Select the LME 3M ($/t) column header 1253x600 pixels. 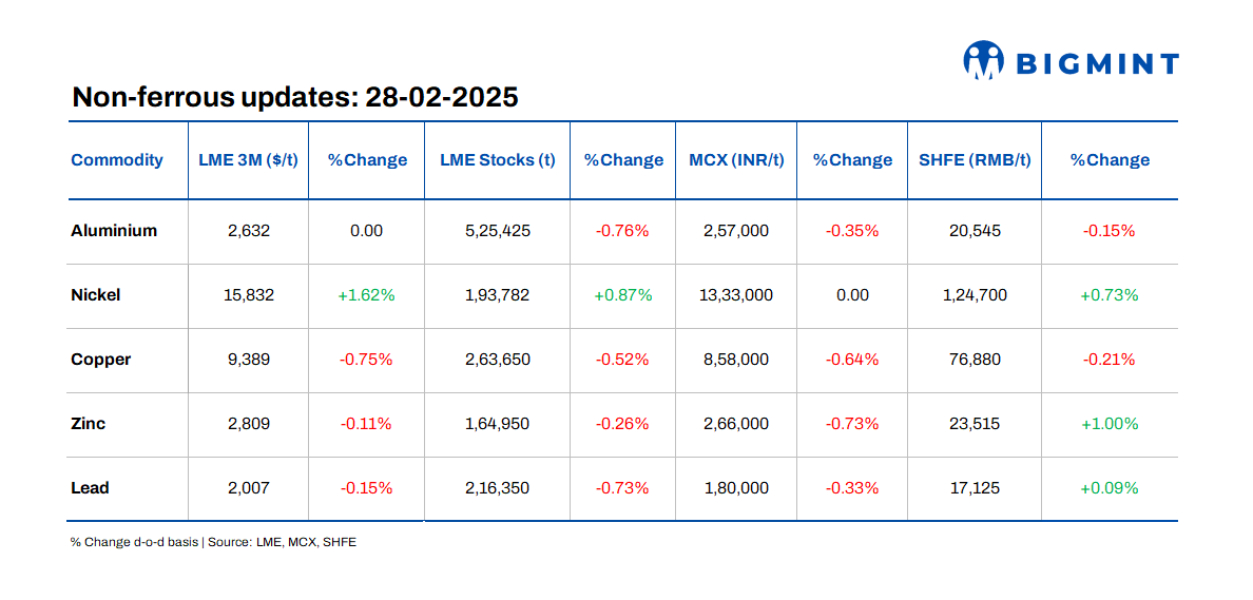pyautogui.click(x=248, y=160)
